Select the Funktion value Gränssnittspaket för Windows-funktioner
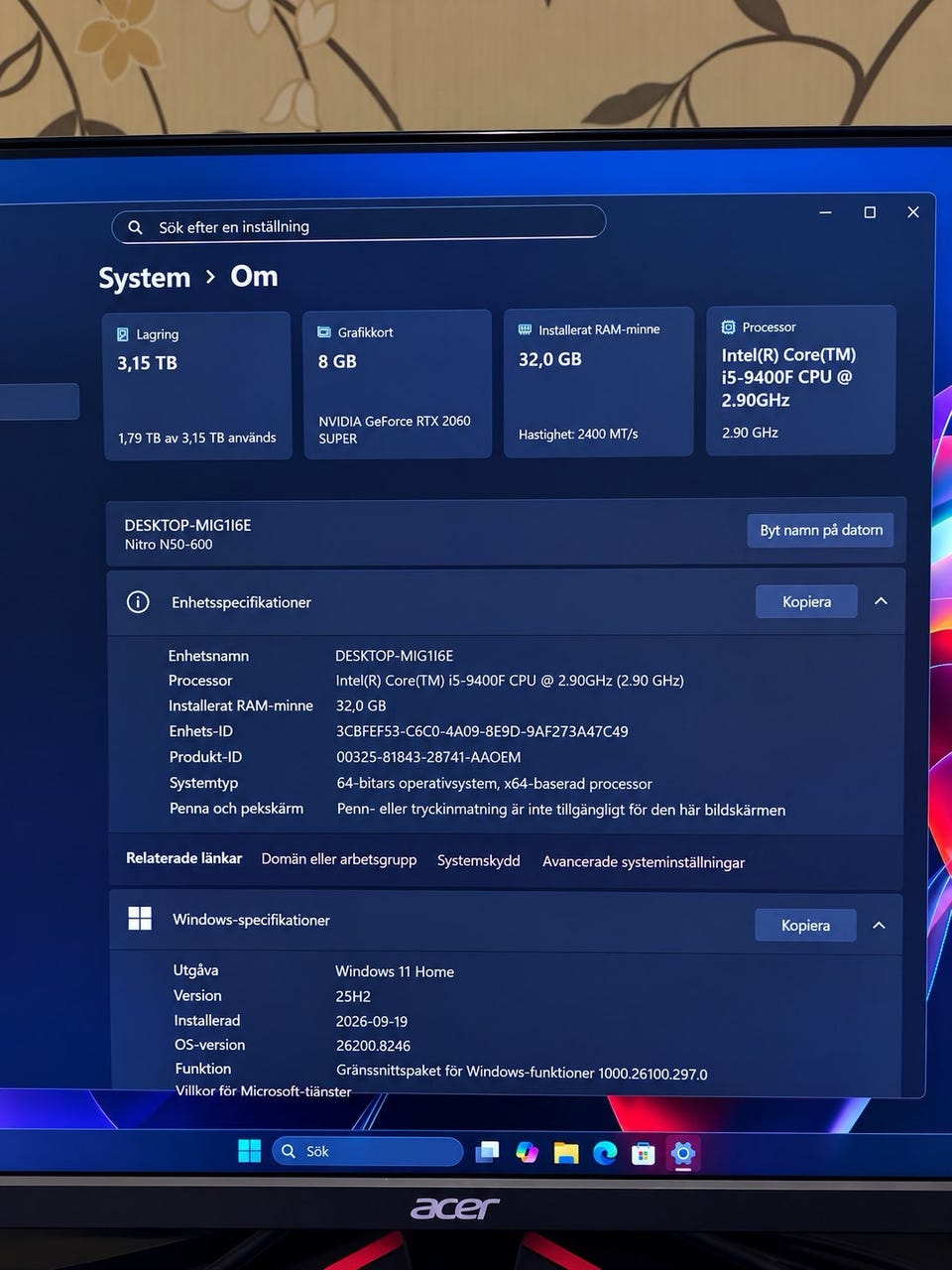The height and width of the screenshot is (1270, 952). (x=522, y=1073)
